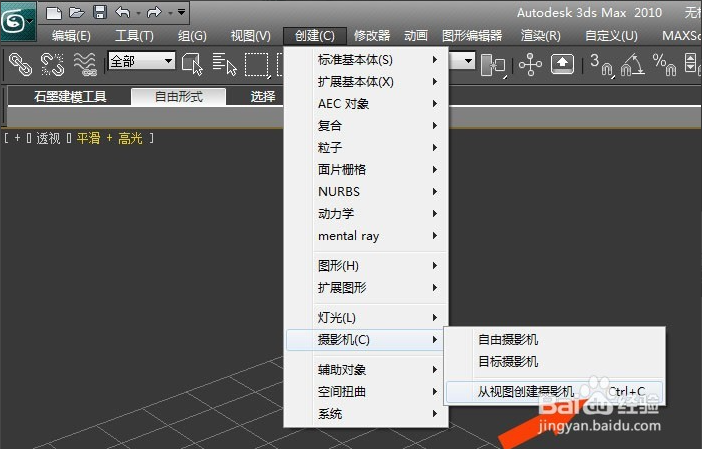
Task: Choose 自由摄影机 from the camera submenu
Action: pos(554,340)
